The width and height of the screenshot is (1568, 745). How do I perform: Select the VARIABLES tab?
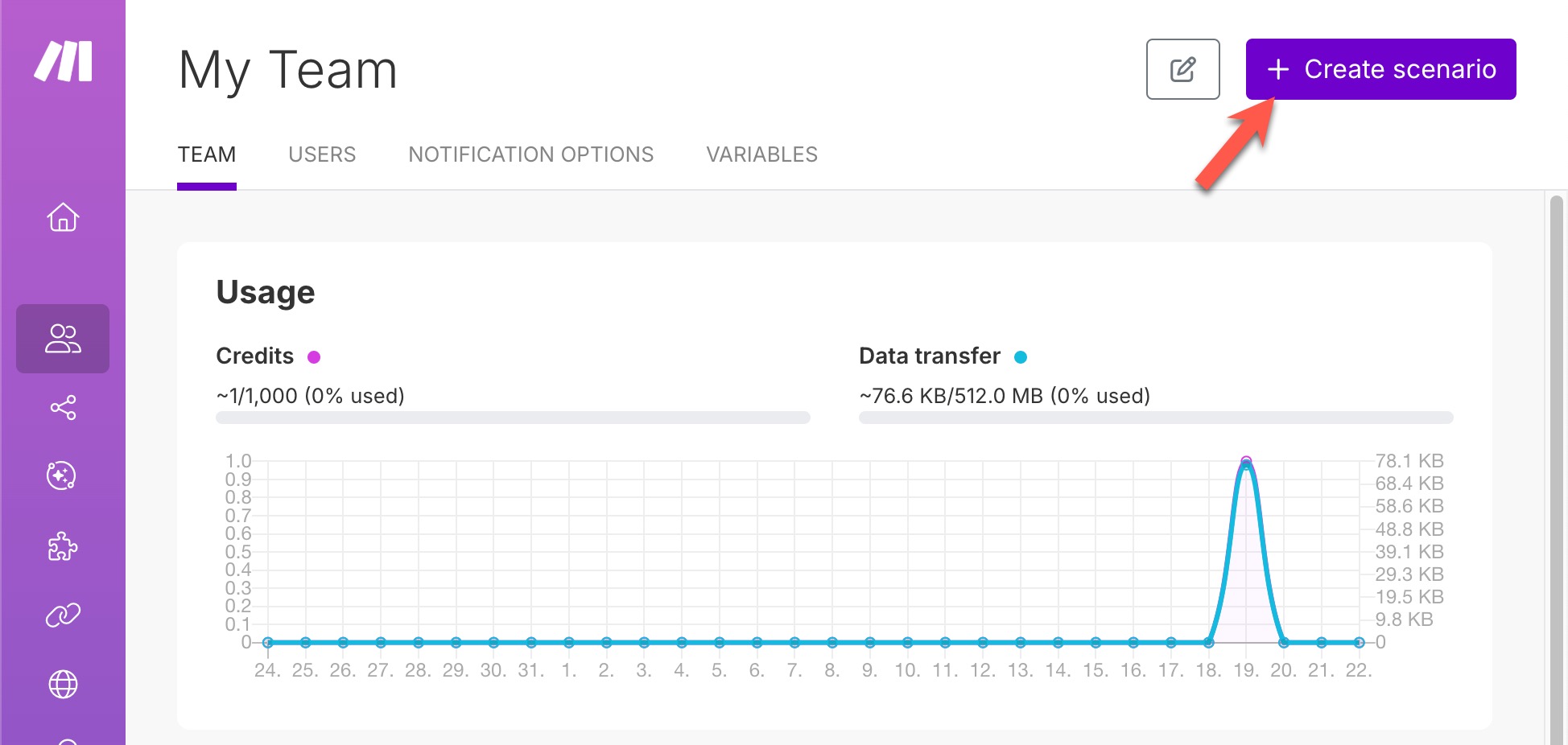click(761, 154)
